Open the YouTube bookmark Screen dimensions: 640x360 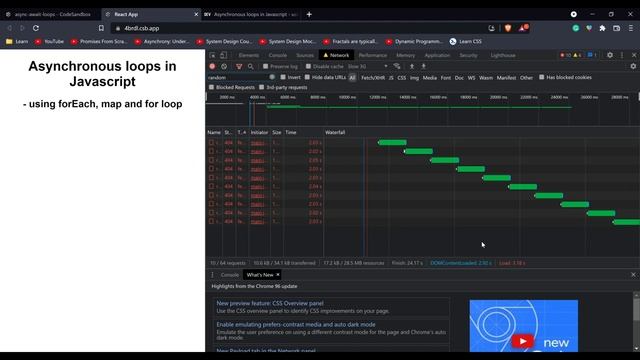[49, 41]
